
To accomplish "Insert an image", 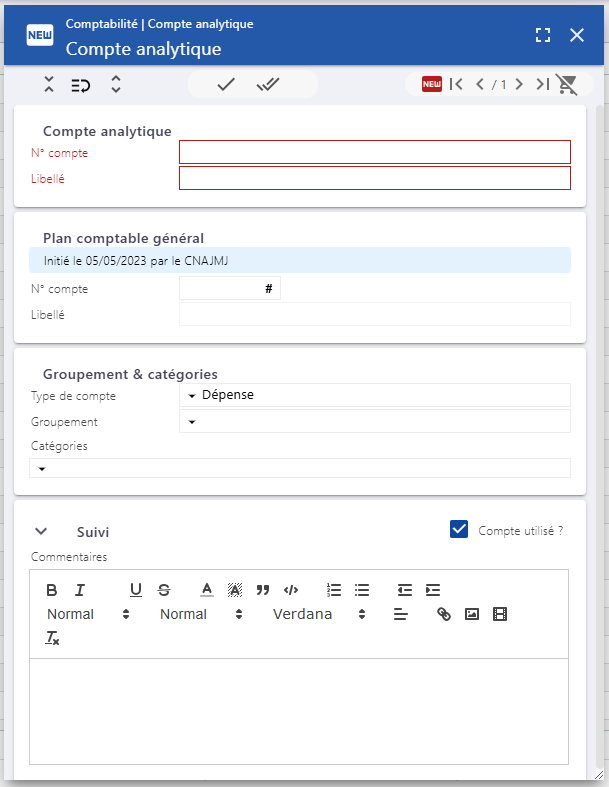I will click(472, 614).
